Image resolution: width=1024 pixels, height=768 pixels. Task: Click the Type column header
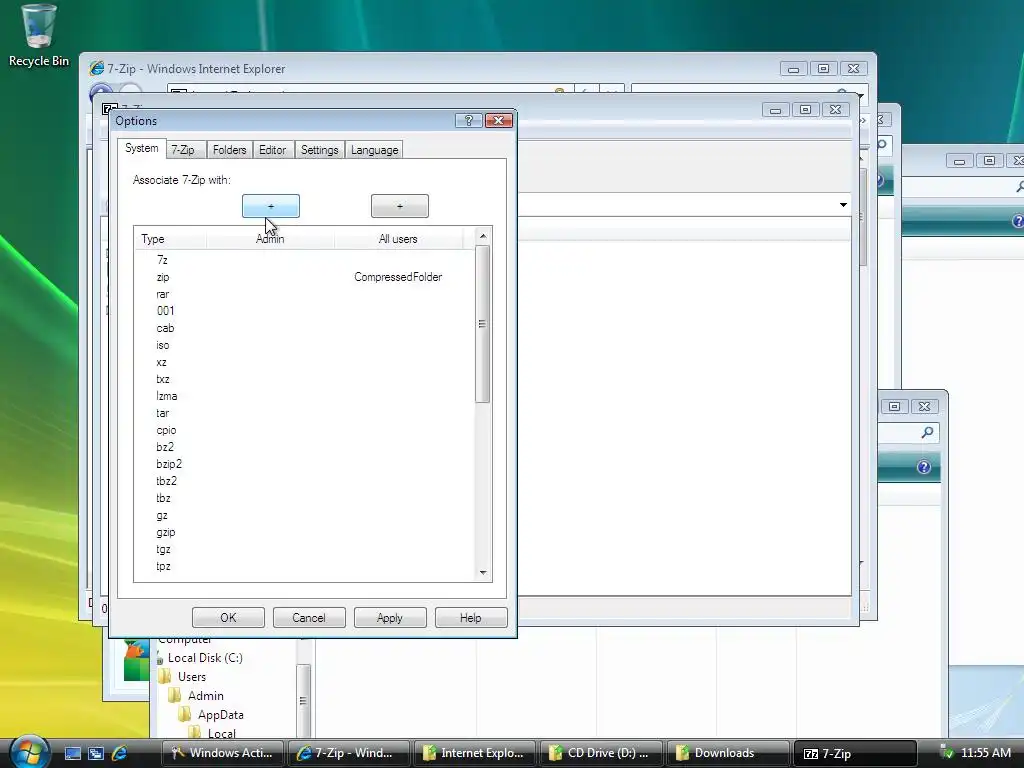coord(170,239)
